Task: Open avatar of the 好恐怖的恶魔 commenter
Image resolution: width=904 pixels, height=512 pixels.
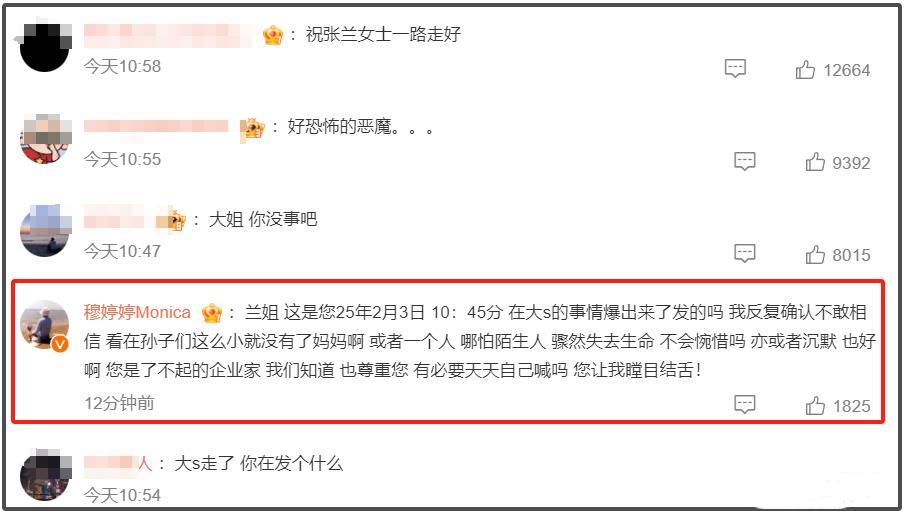Action: pos(45,139)
